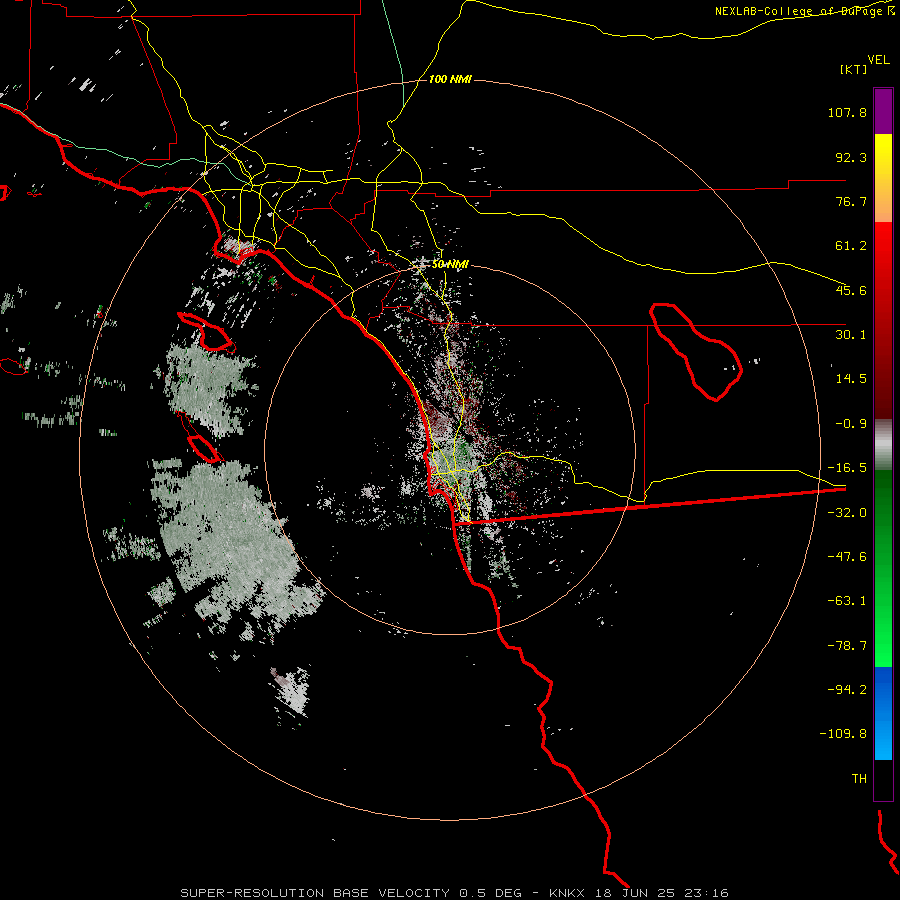
Task: Pick the black TH segment of scale
Action: click(x=883, y=780)
